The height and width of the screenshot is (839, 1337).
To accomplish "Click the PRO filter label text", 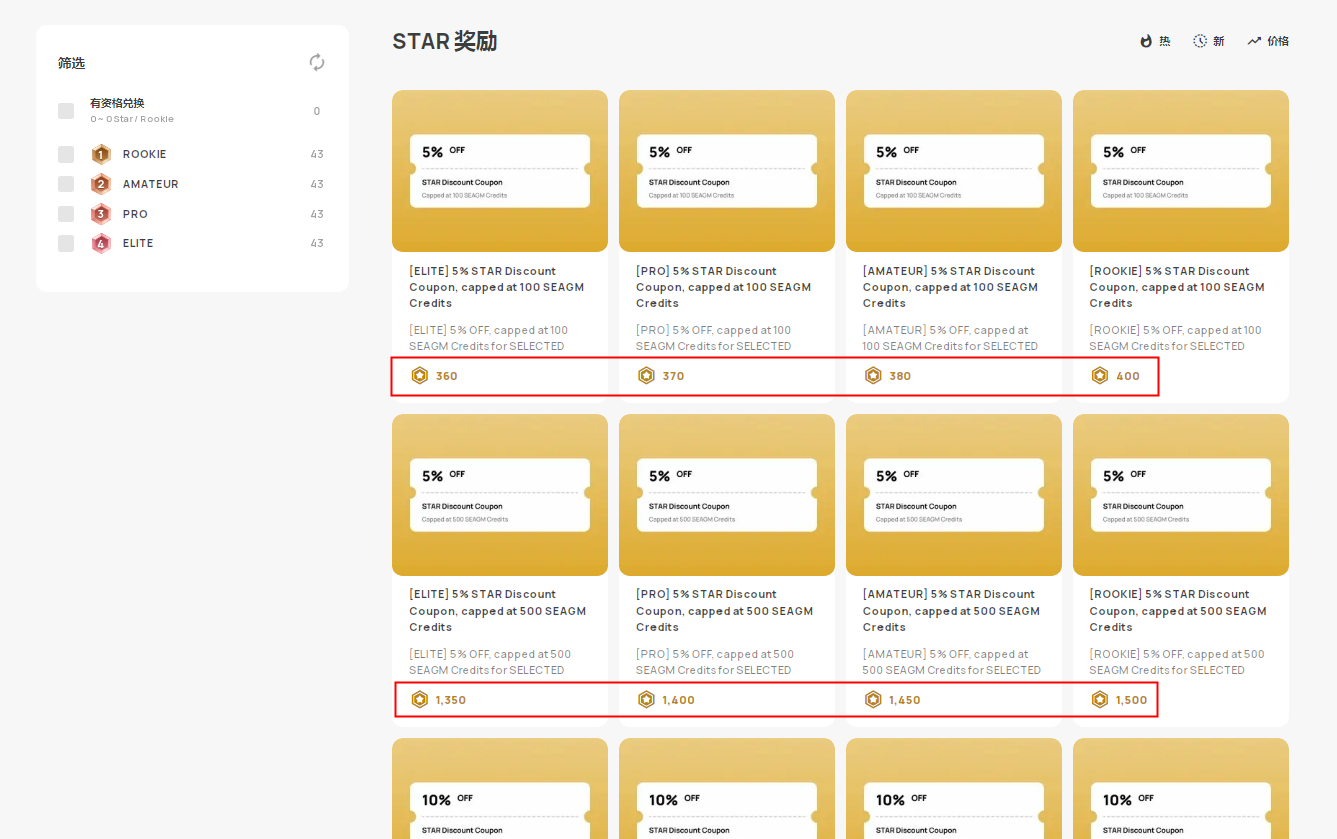I will point(135,214).
